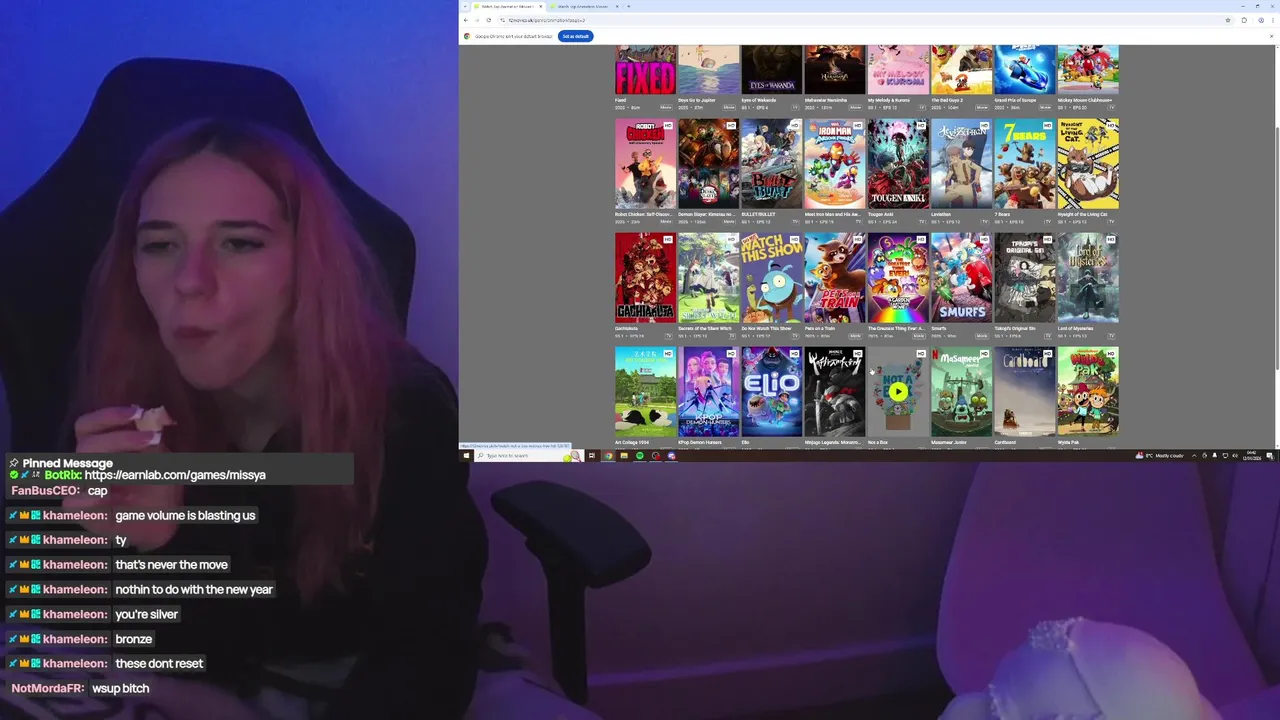Open Chrome from the taskbar

click(607, 456)
